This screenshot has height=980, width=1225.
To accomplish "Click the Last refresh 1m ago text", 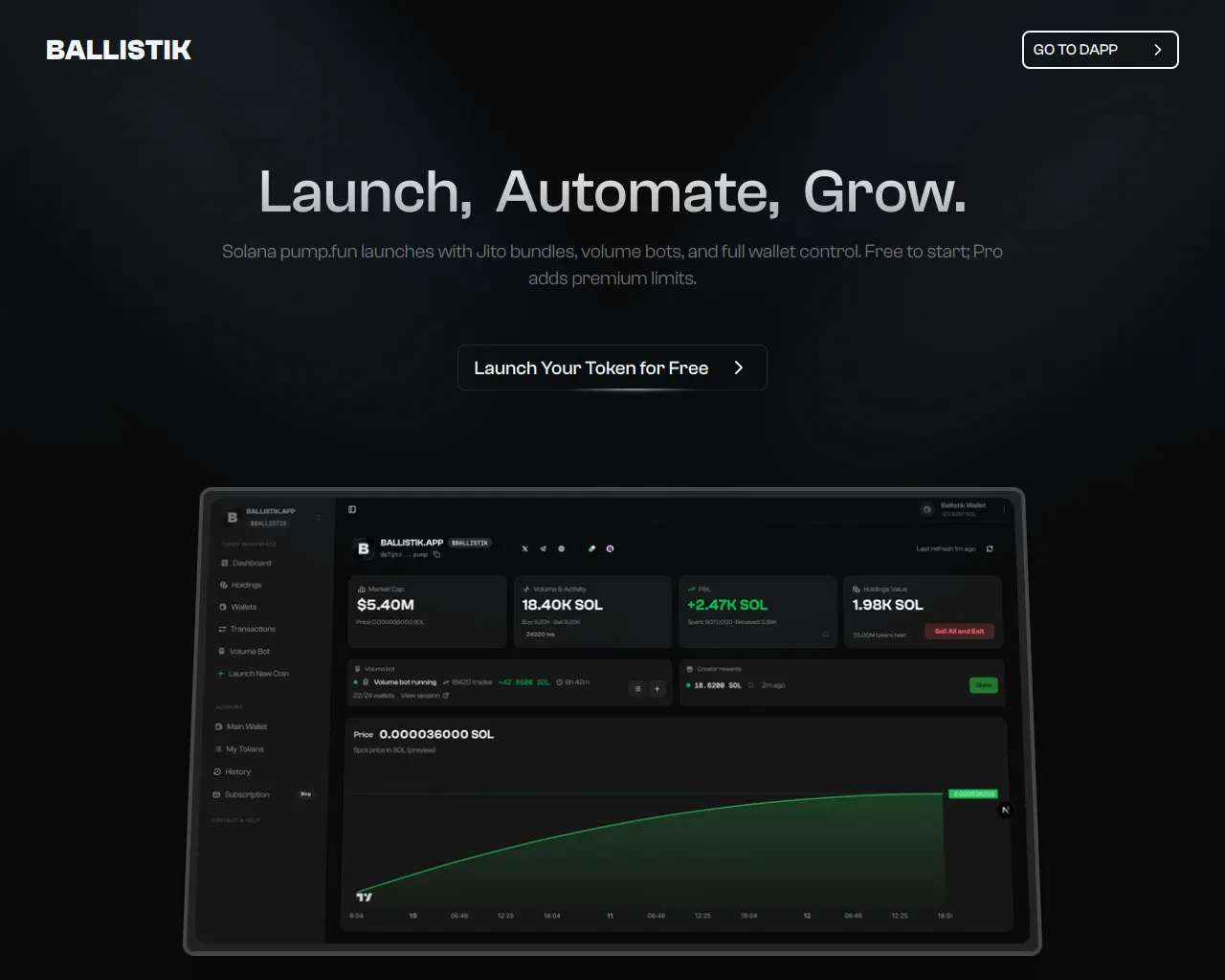I will coord(946,548).
